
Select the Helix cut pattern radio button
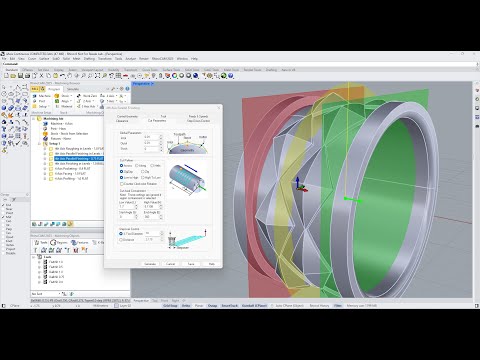pos(152,166)
